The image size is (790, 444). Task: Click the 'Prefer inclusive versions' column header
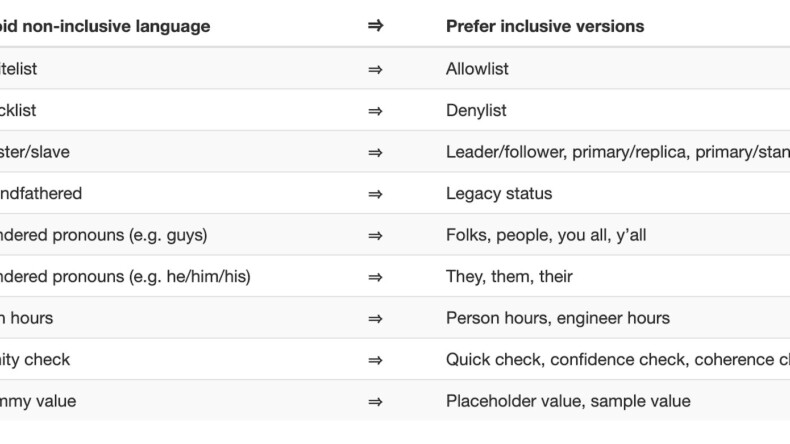[545, 26]
